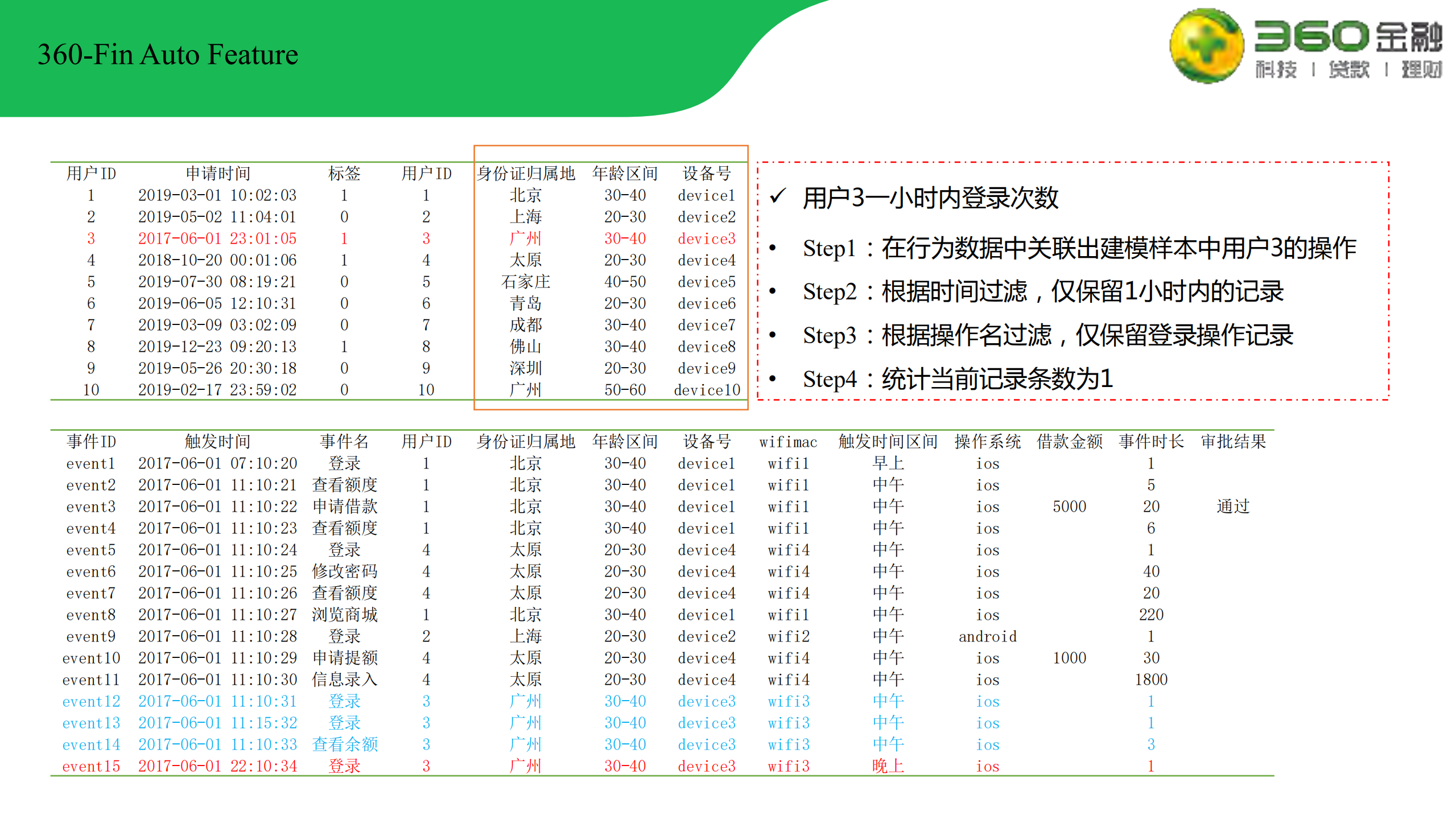1456x819 pixels.
Task: Click the wifi3 entry for event12
Action: click(x=789, y=701)
